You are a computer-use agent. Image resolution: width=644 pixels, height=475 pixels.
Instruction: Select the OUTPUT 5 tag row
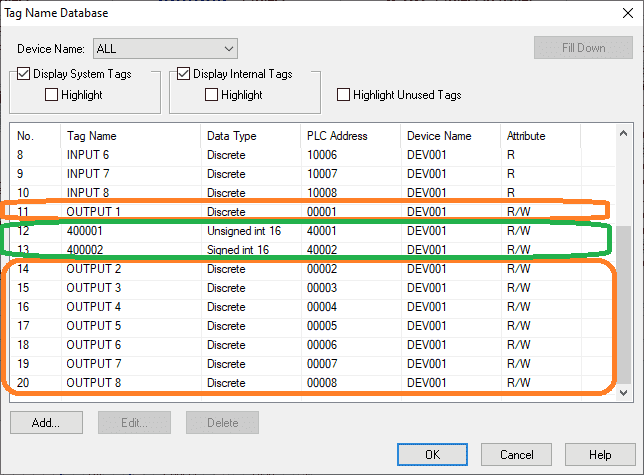point(312,326)
